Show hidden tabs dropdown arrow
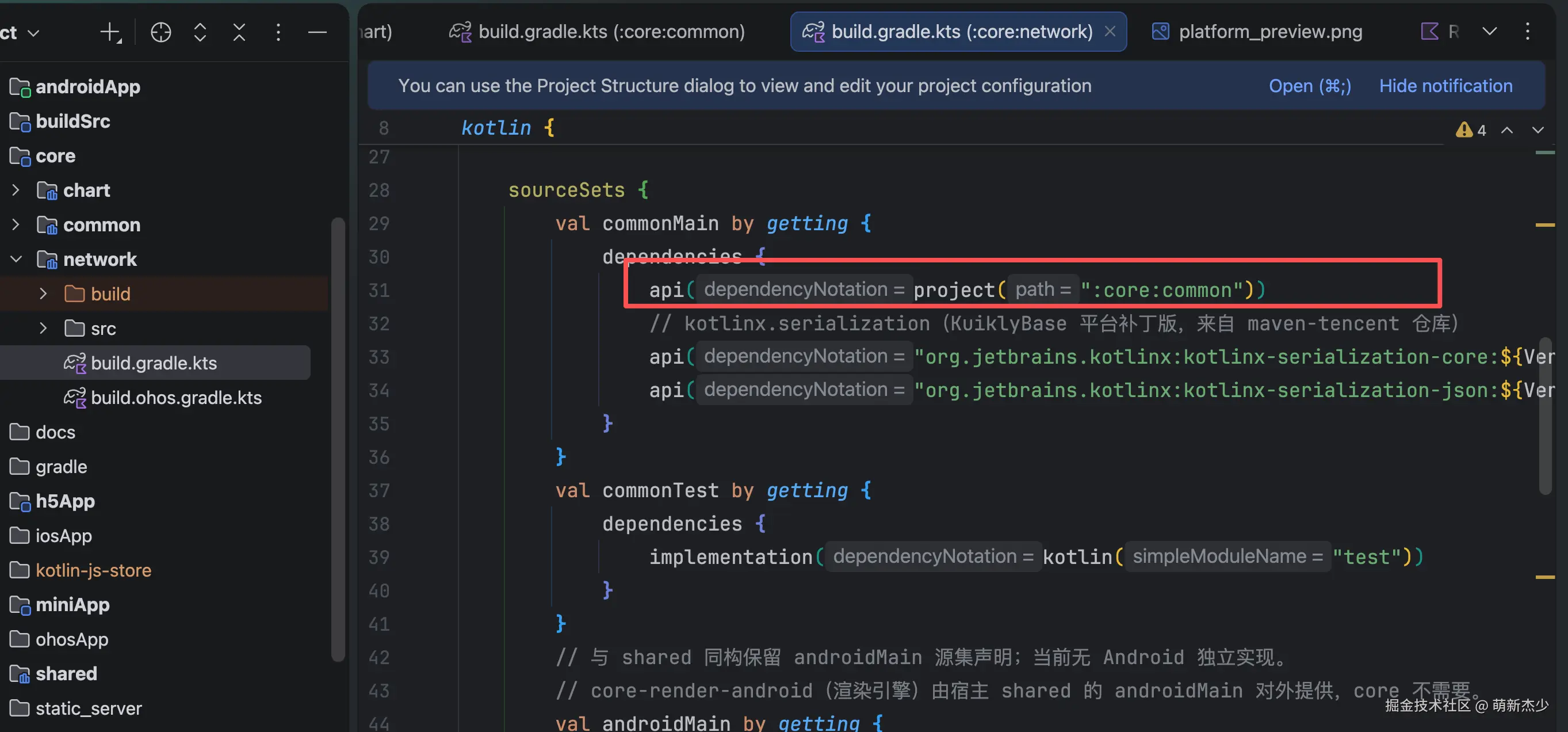Screen dimensions: 1568x732 click(x=1489, y=31)
